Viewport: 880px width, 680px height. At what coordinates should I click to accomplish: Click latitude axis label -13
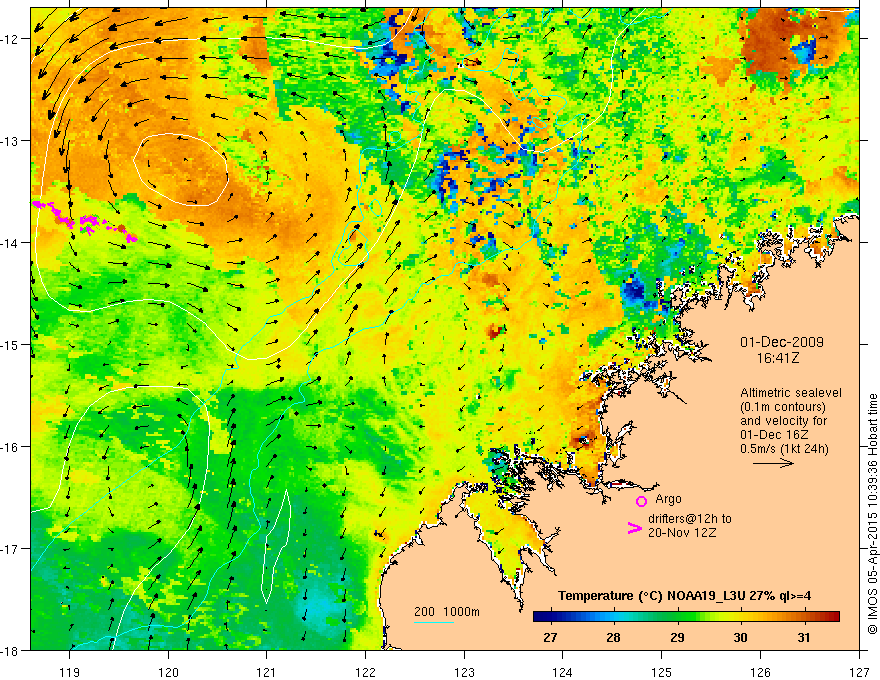point(11,141)
